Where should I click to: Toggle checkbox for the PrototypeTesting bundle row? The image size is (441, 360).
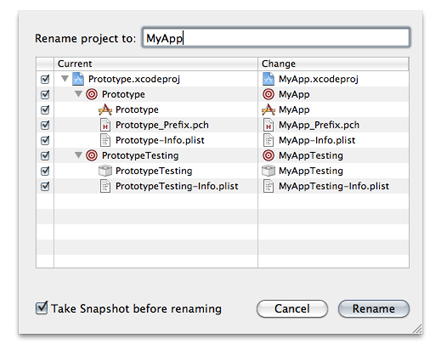click(45, 171)
